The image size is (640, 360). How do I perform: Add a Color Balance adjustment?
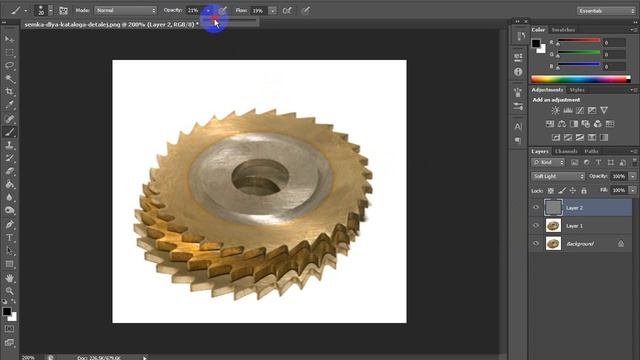point(562,124)
